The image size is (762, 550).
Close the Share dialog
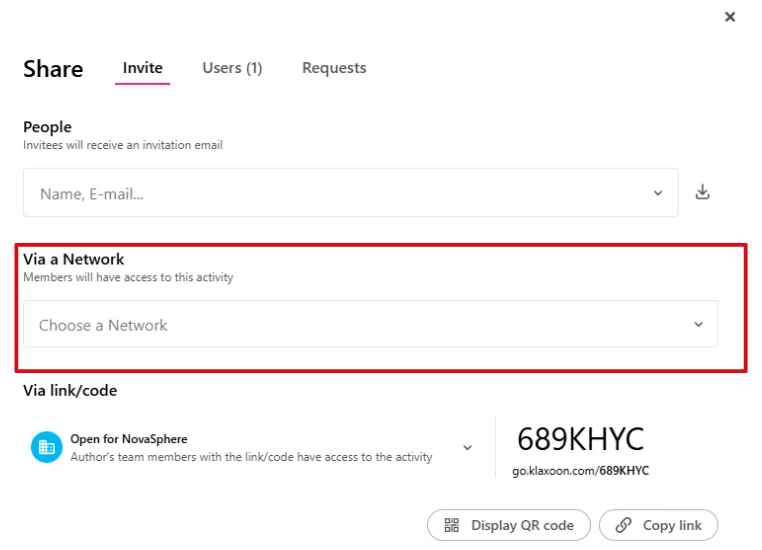click(x=730, y=17)
